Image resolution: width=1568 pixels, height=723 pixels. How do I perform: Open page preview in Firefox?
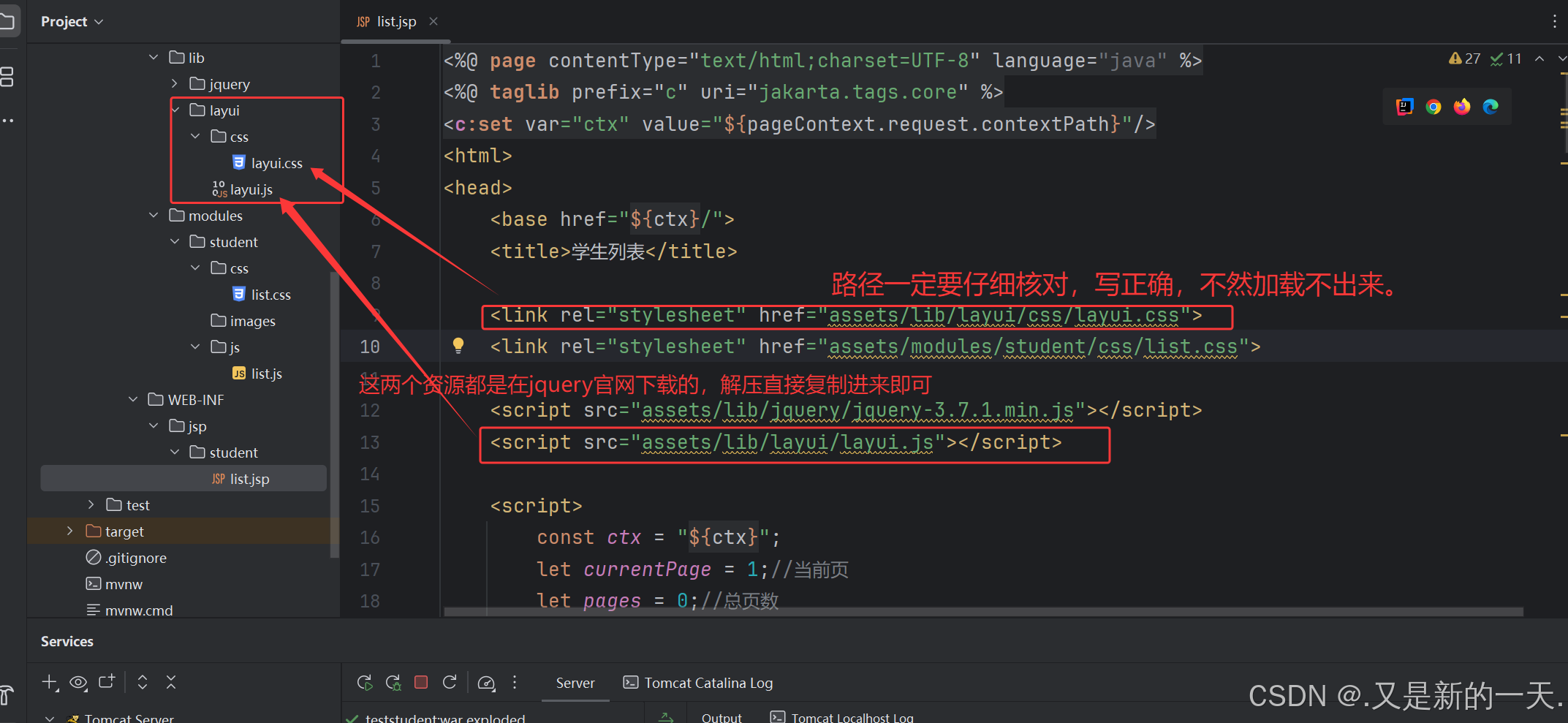point(1462,107)
